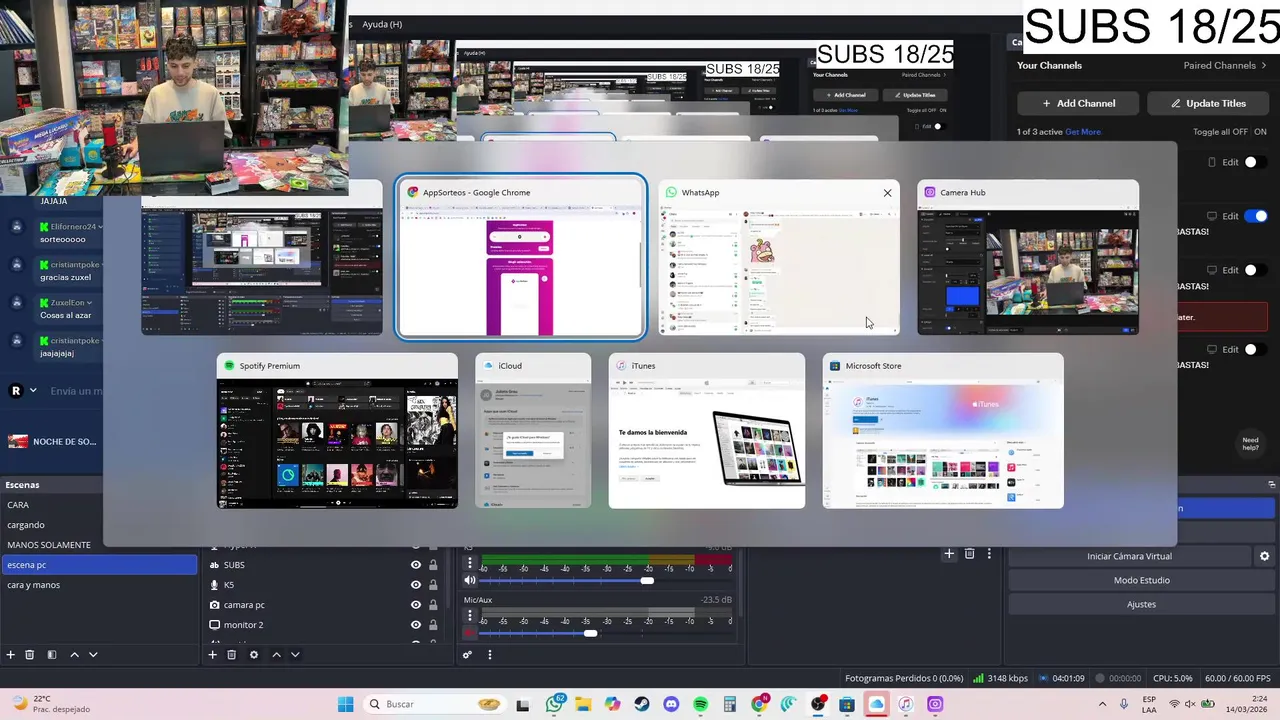The width and height of the screenshot is (1280, 720).
Task: Turn off the enabled blue channel toggle
Action: (1256, 216)
